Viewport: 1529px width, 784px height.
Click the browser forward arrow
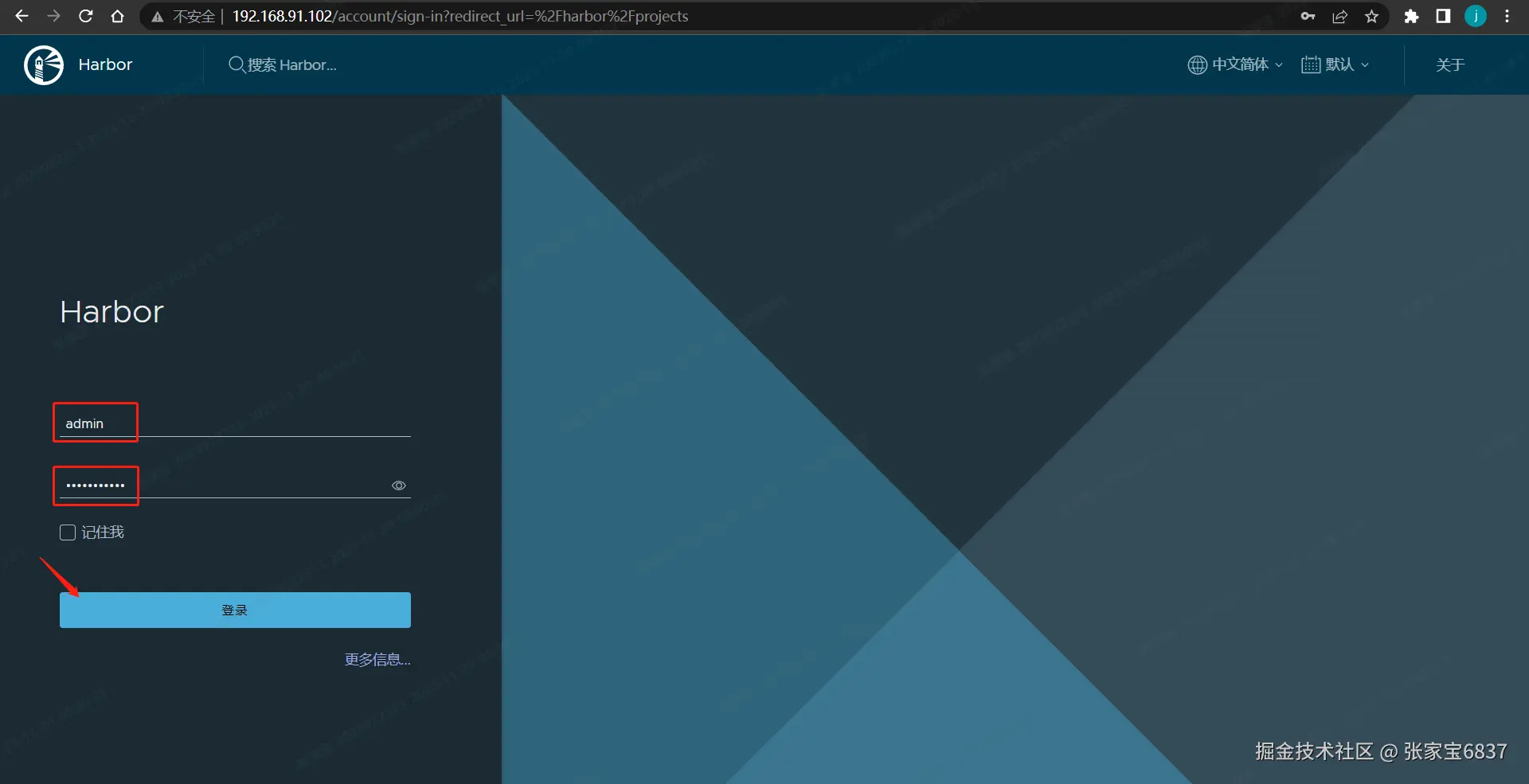53,16
